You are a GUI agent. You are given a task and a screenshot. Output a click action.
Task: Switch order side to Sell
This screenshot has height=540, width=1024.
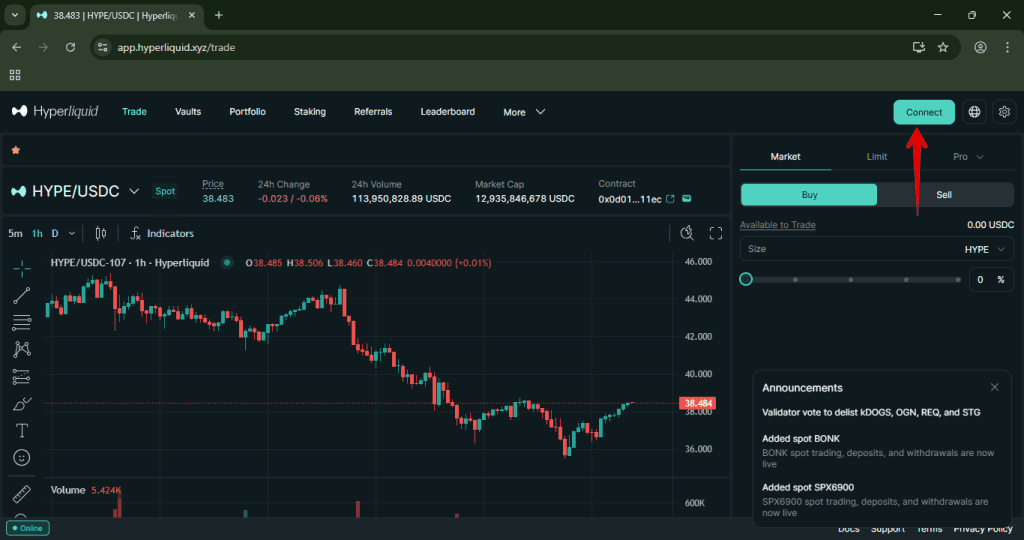pos(943,195)
